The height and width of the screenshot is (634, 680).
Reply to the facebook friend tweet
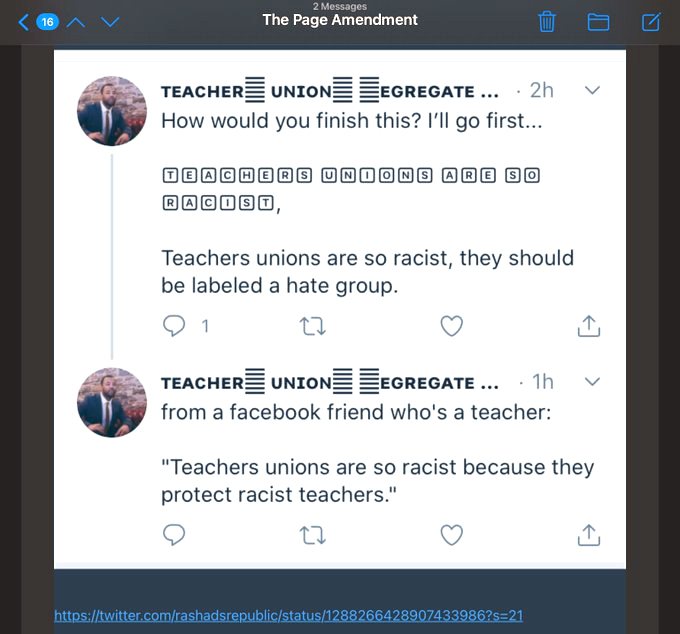(175, 535)
